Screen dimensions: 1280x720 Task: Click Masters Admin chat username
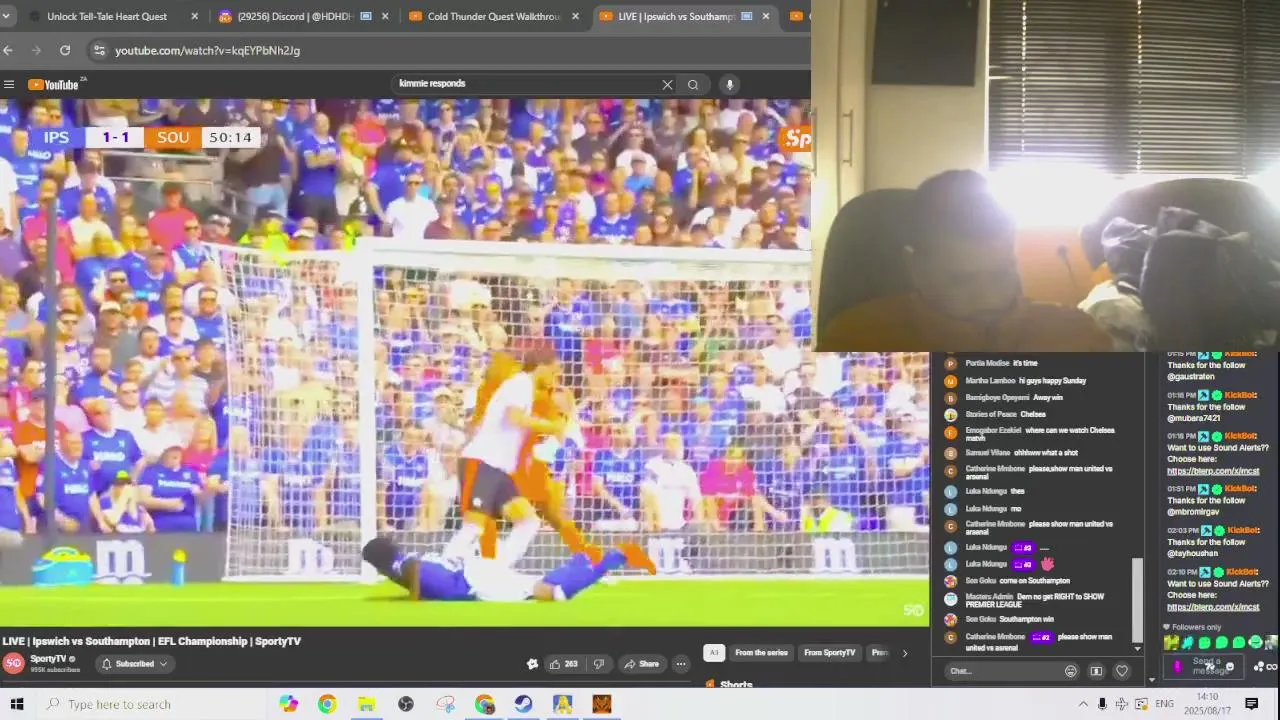coord(989,597)
